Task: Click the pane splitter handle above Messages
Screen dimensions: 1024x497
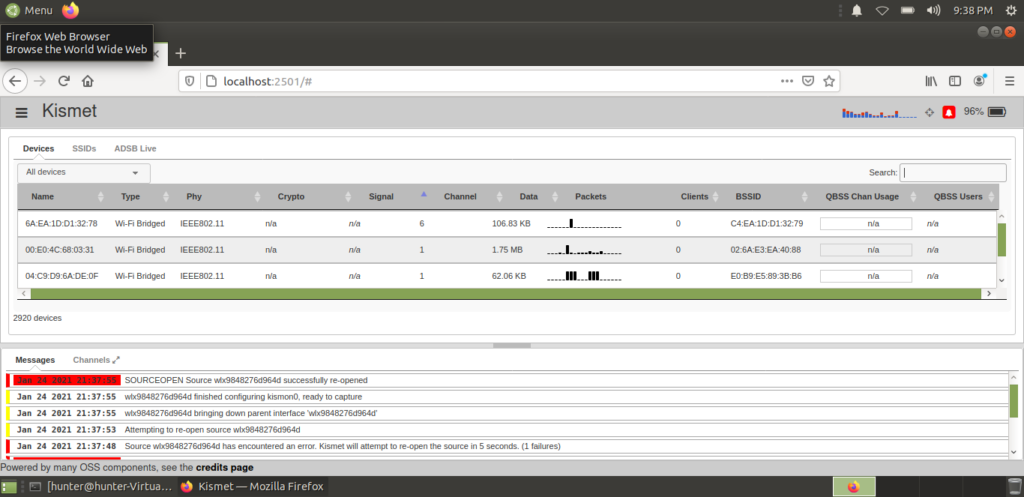Action: pyautogui.click(x=511, y=345)
